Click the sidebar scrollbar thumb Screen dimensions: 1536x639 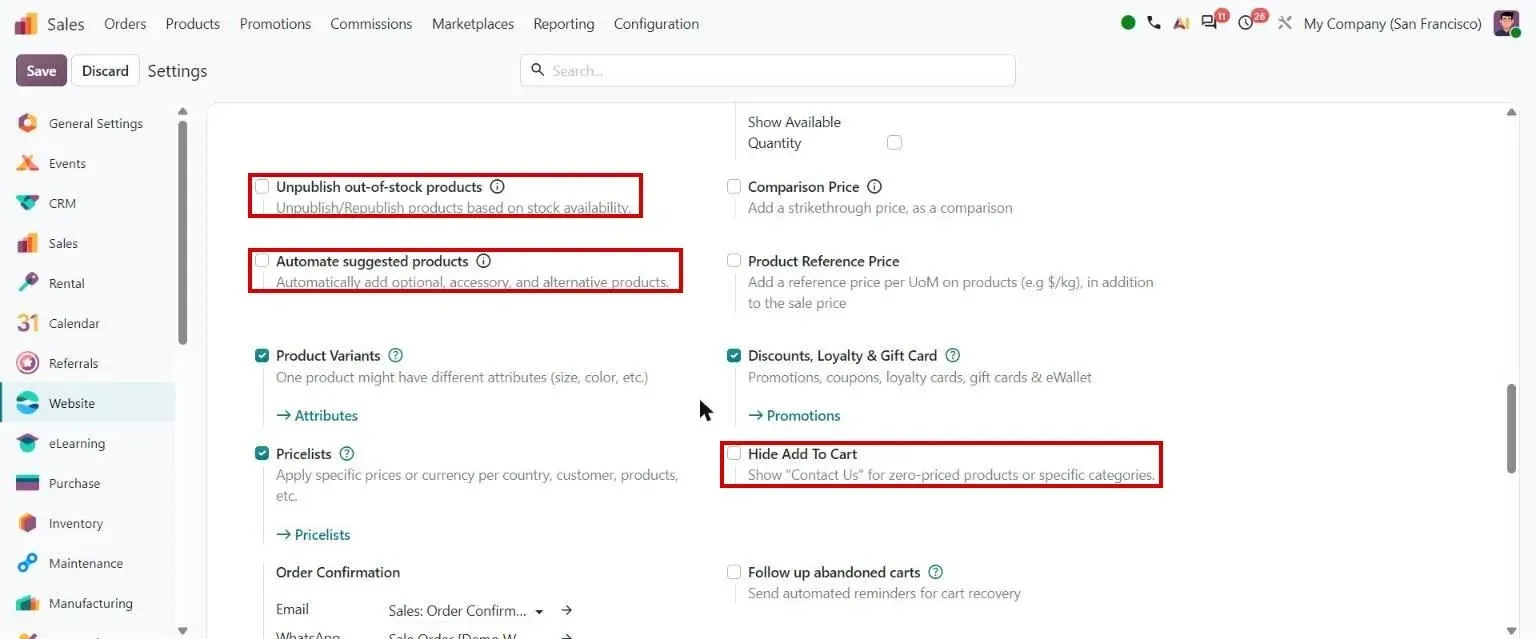[x=182, y=232]
